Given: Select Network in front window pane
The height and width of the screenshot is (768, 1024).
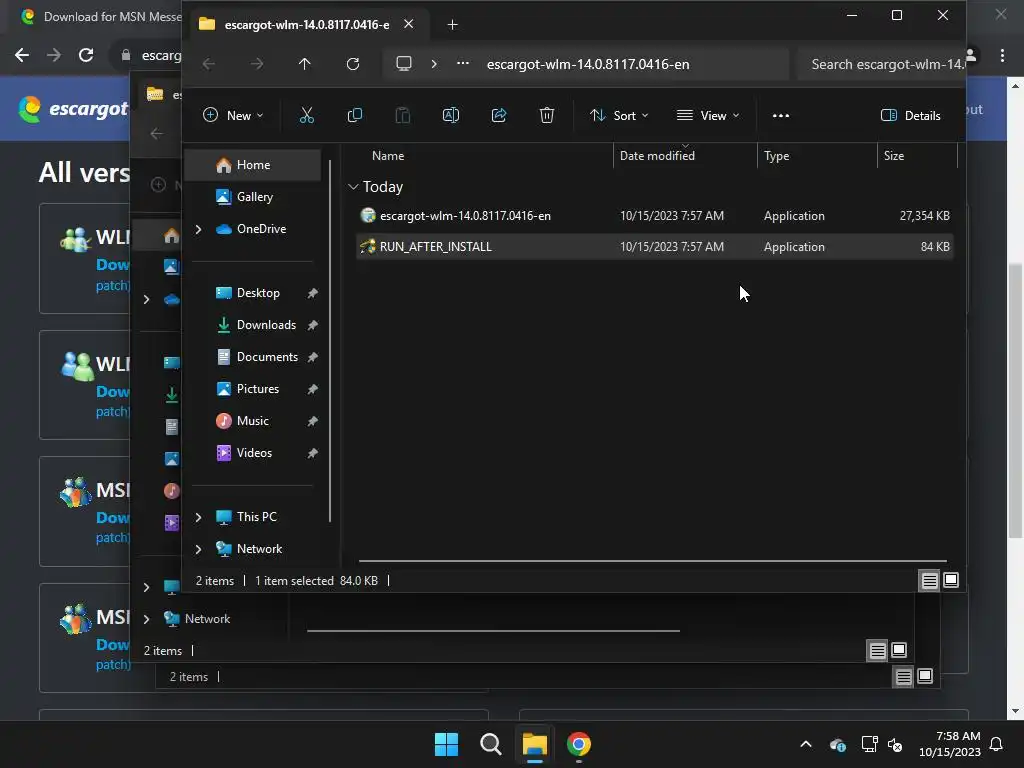Looking at the screenshot, I should click(259, 549).
